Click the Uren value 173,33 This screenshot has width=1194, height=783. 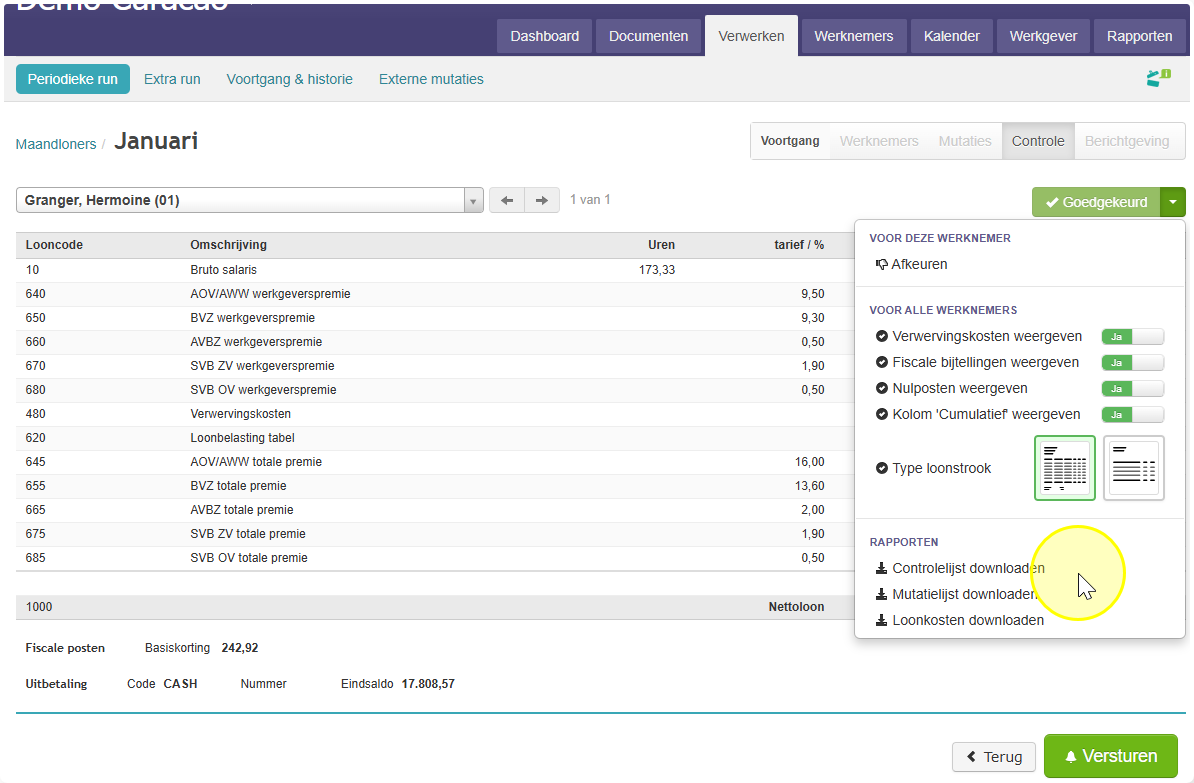point(656,270)
